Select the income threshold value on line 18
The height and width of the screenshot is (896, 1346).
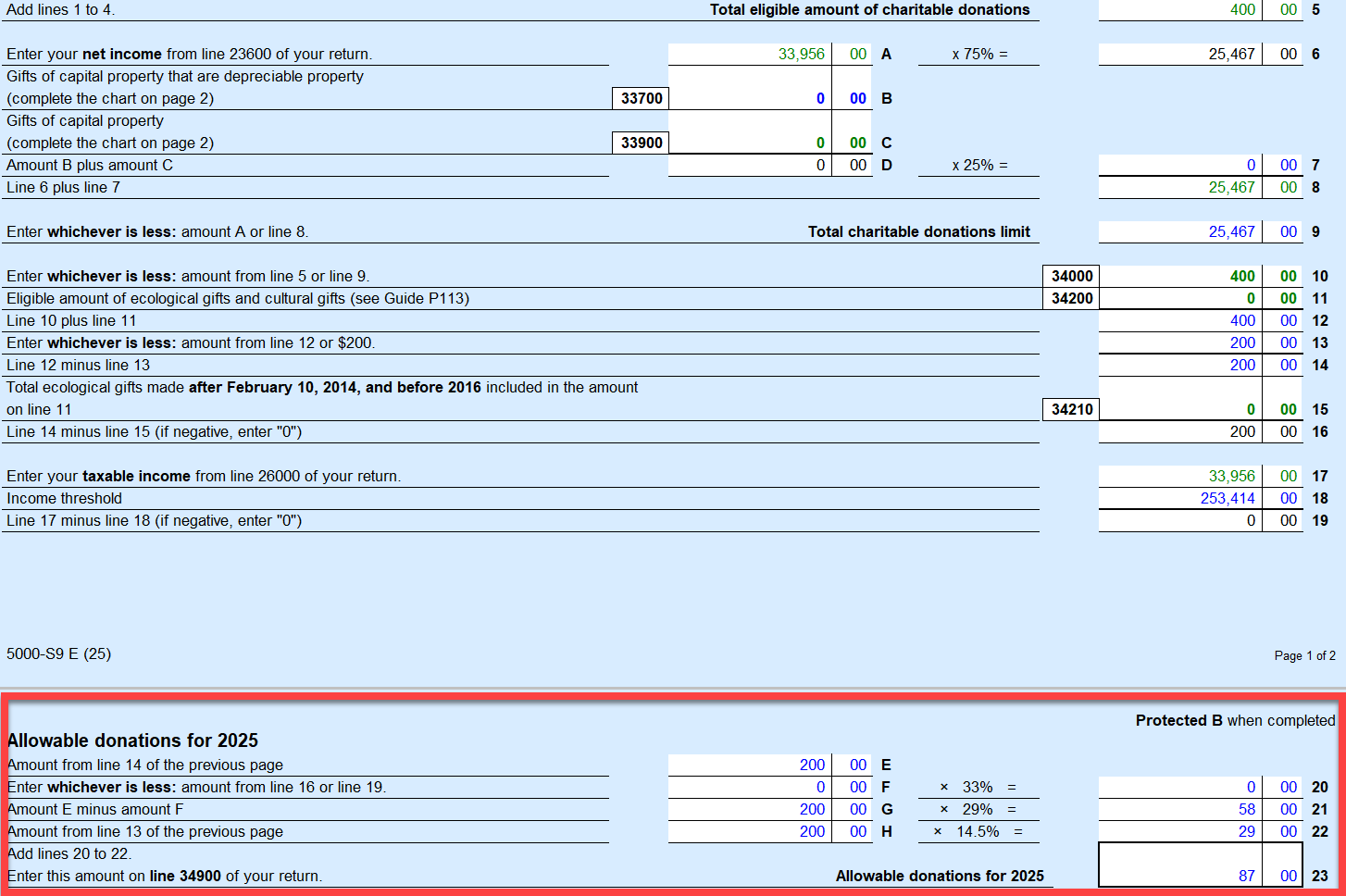[1179, 498]
